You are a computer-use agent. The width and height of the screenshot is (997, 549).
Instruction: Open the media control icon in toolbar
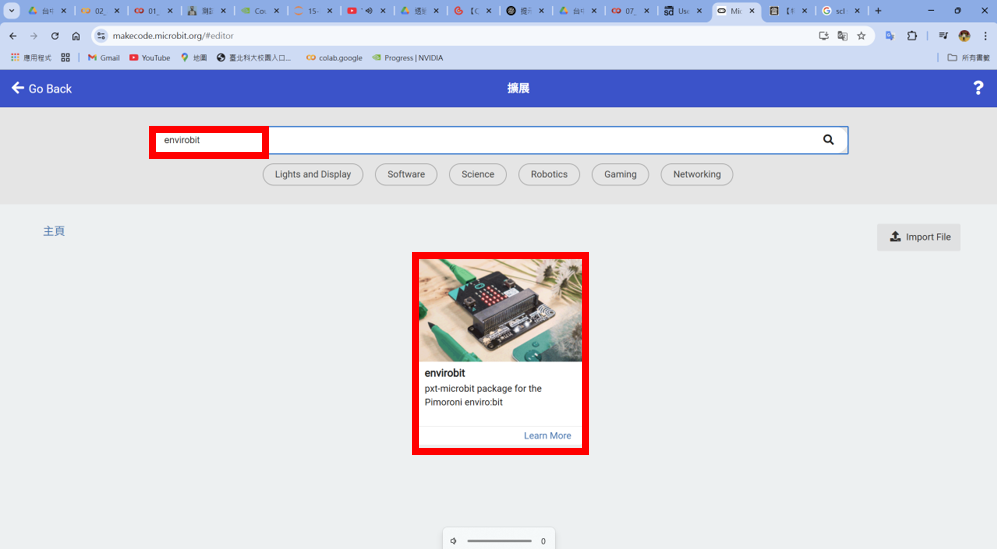pos(943,36)
